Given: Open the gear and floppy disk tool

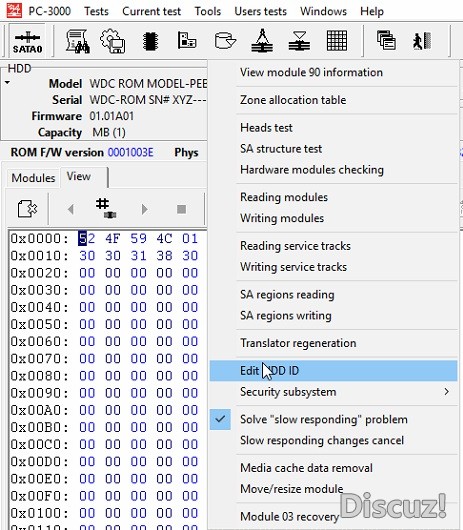Looking at the screenshot, I should click(x=113, y=41).
